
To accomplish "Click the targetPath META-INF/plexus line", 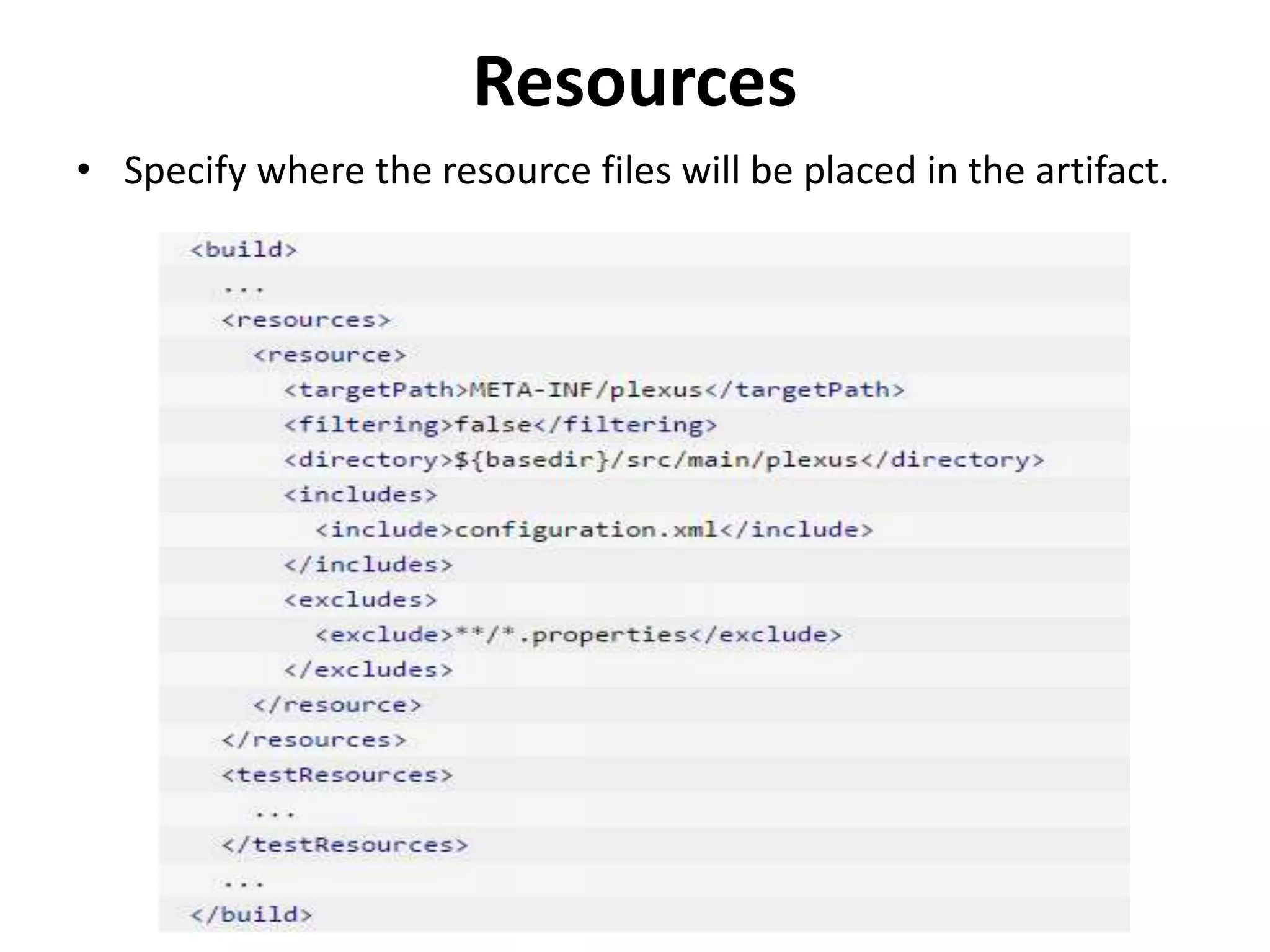I will (x=595, y=390).
